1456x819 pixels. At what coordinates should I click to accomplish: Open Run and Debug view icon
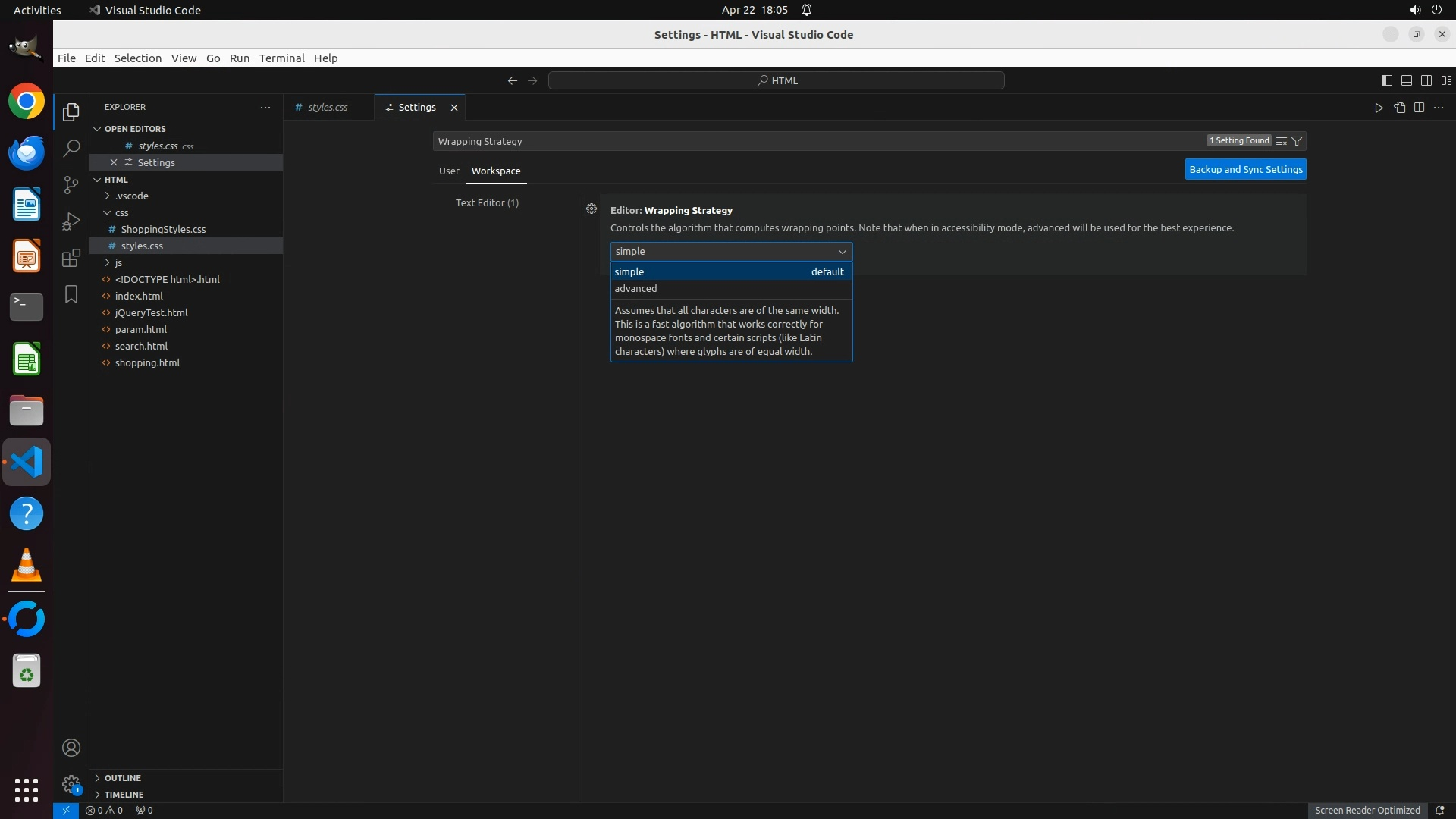71,221
